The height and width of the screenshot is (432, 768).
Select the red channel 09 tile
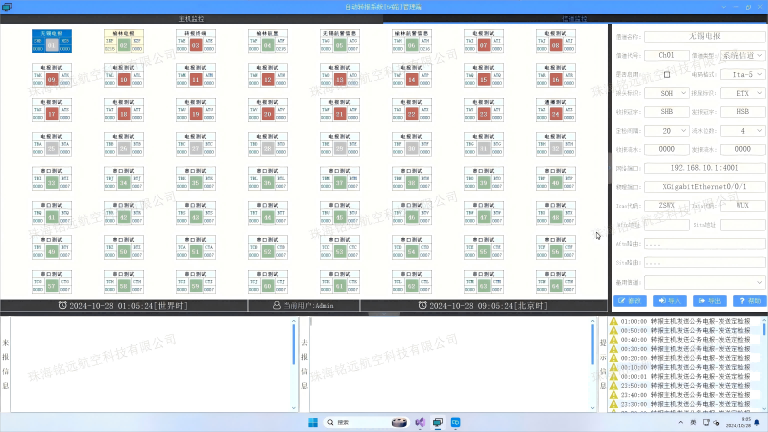tap(52, 75)
